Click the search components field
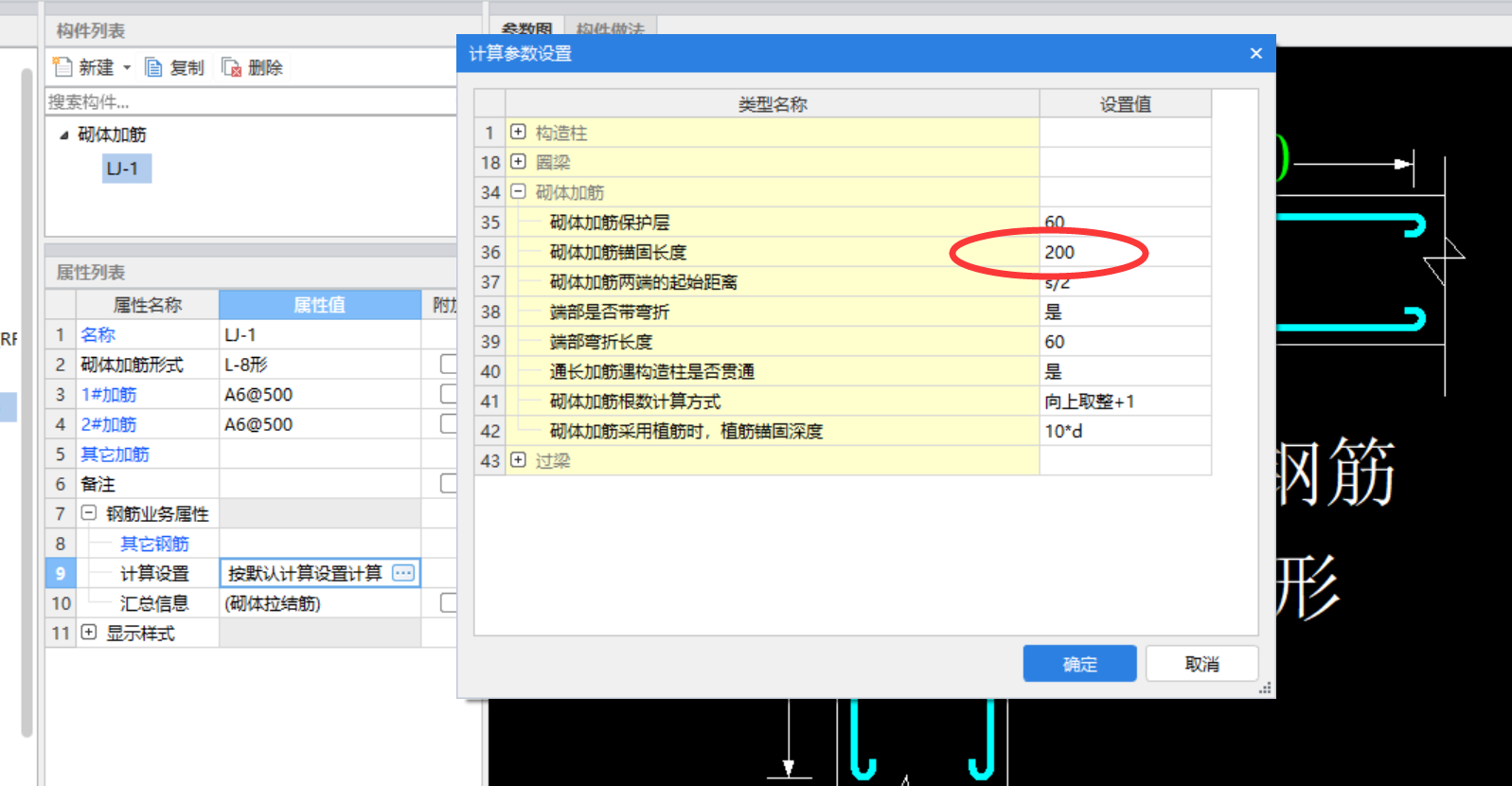 [251, 101]
